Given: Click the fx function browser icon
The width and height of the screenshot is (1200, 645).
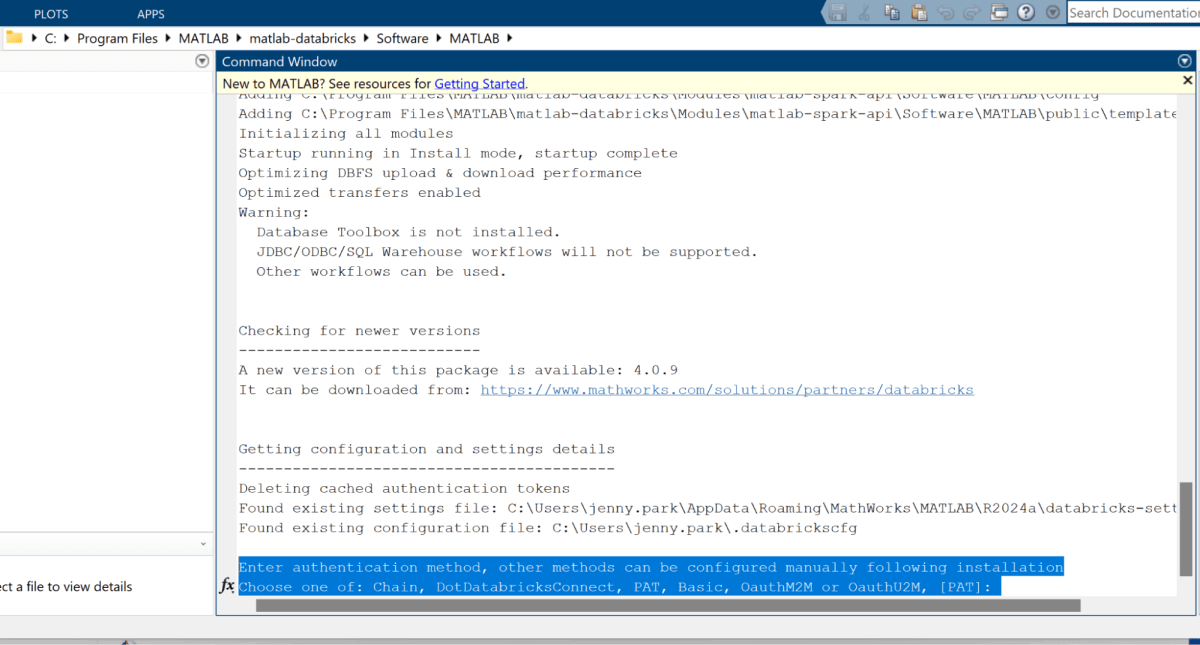Looking at the screenshot, I should (x=227, y=586).
